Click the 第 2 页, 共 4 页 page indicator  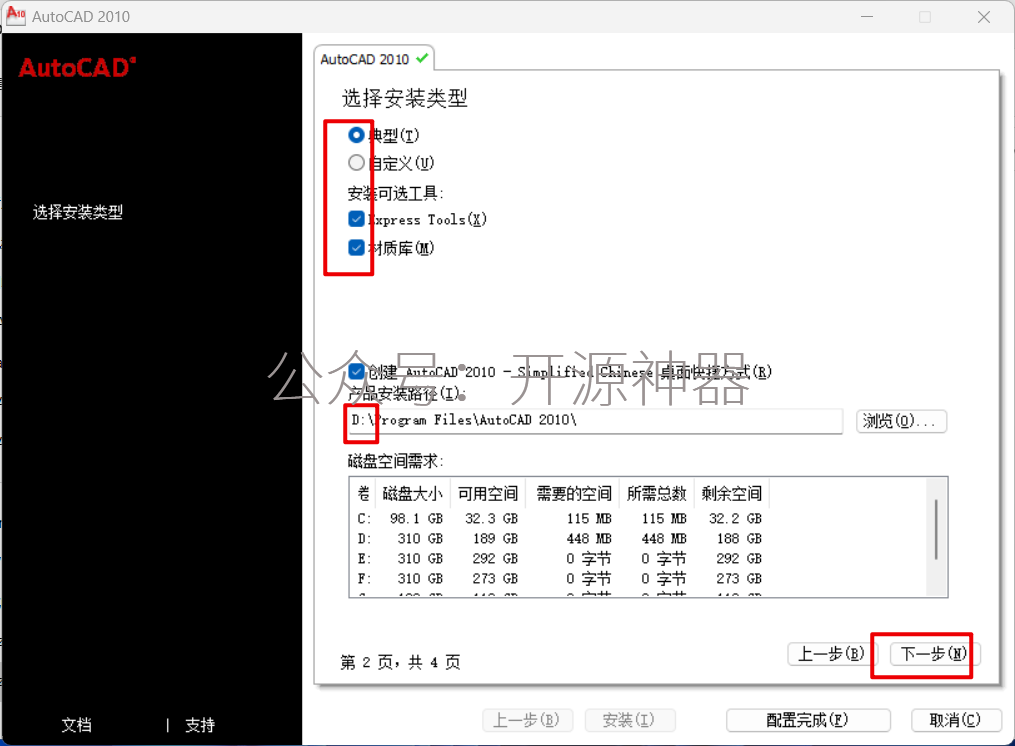(400, 662)
